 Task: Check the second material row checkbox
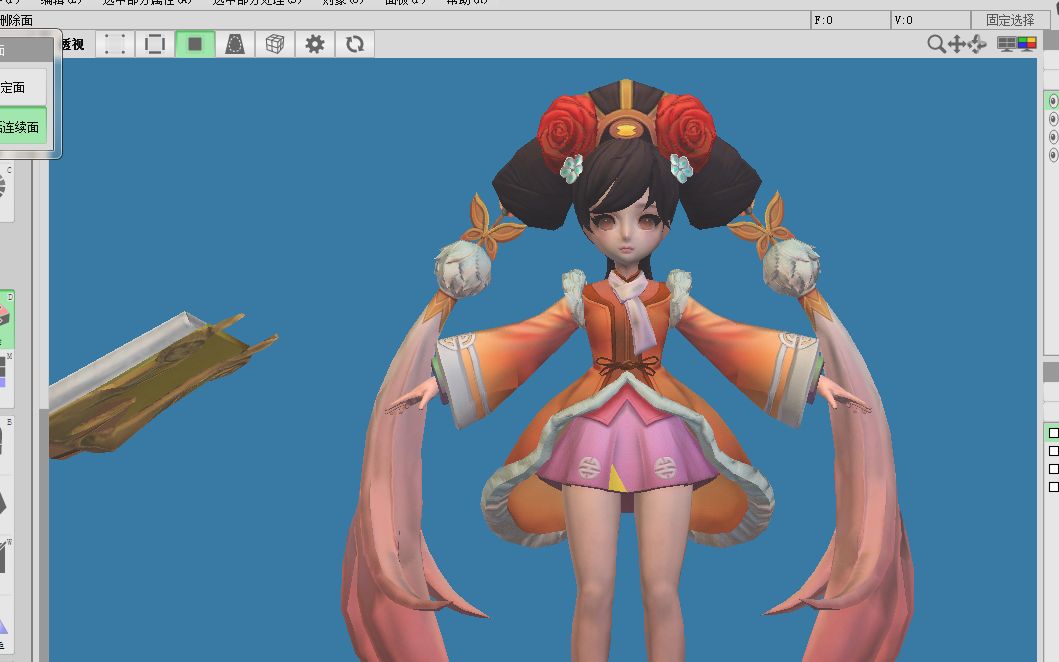[1054, 451]
